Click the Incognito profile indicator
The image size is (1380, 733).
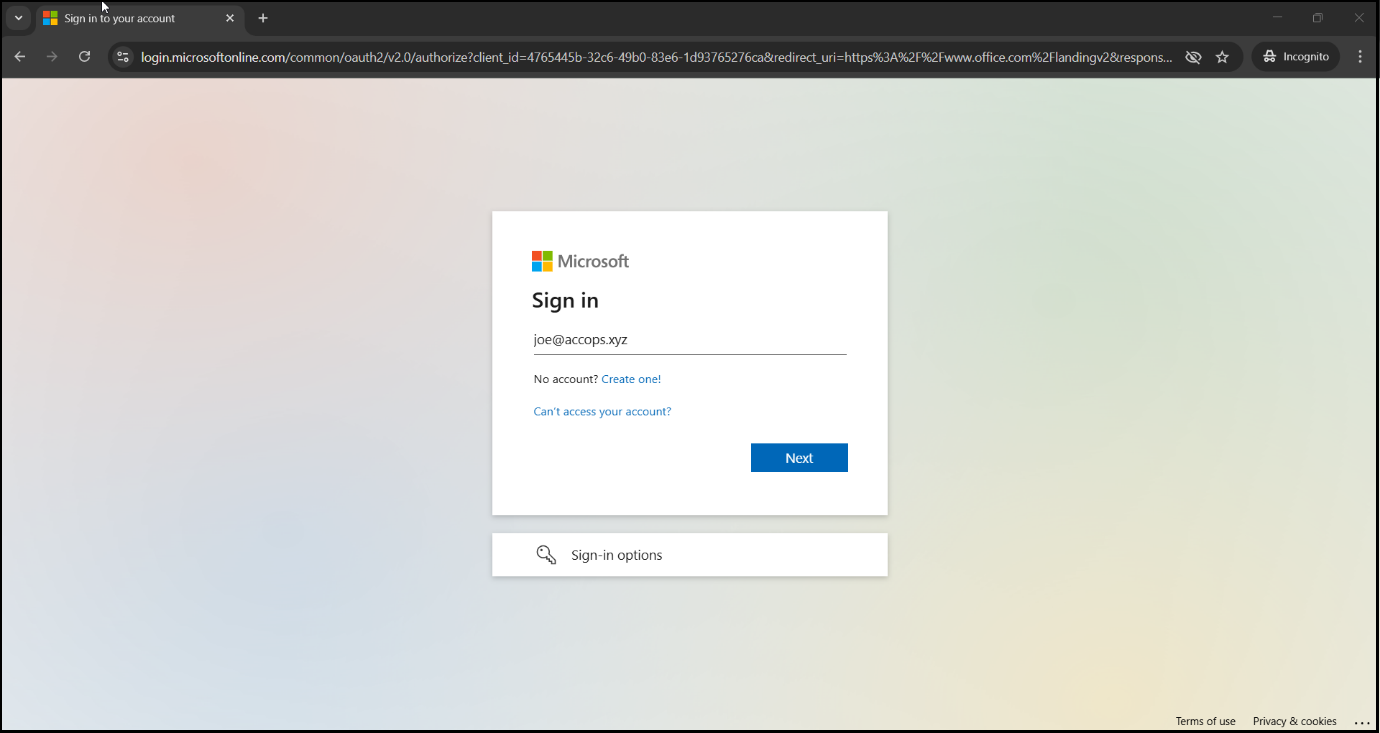(1295, 57)
